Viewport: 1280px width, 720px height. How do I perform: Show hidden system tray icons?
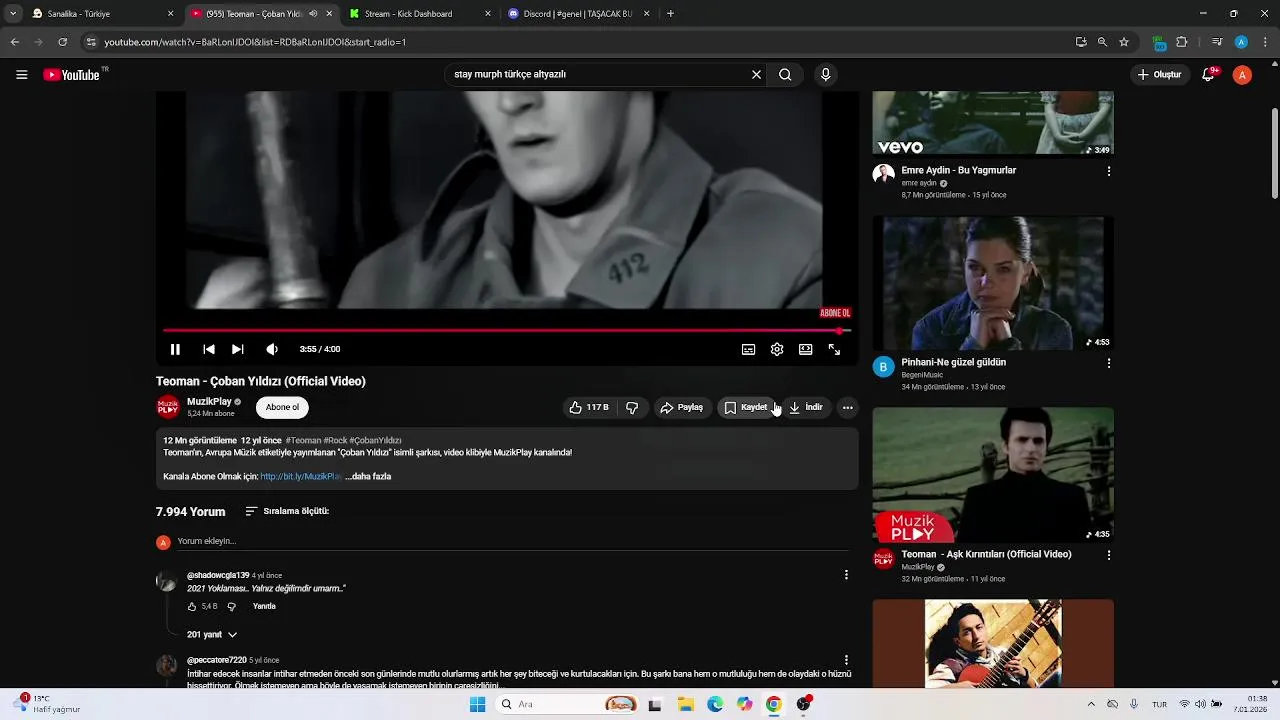tap(1091, 704)
